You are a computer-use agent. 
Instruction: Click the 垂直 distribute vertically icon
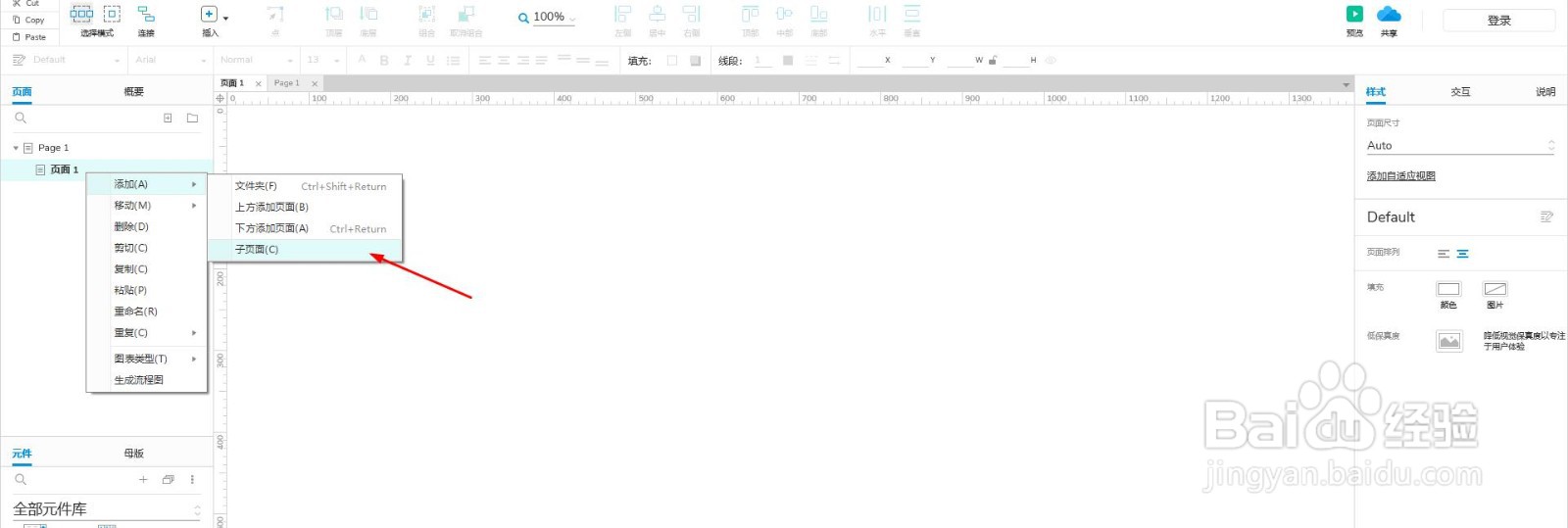click(911, 14)
